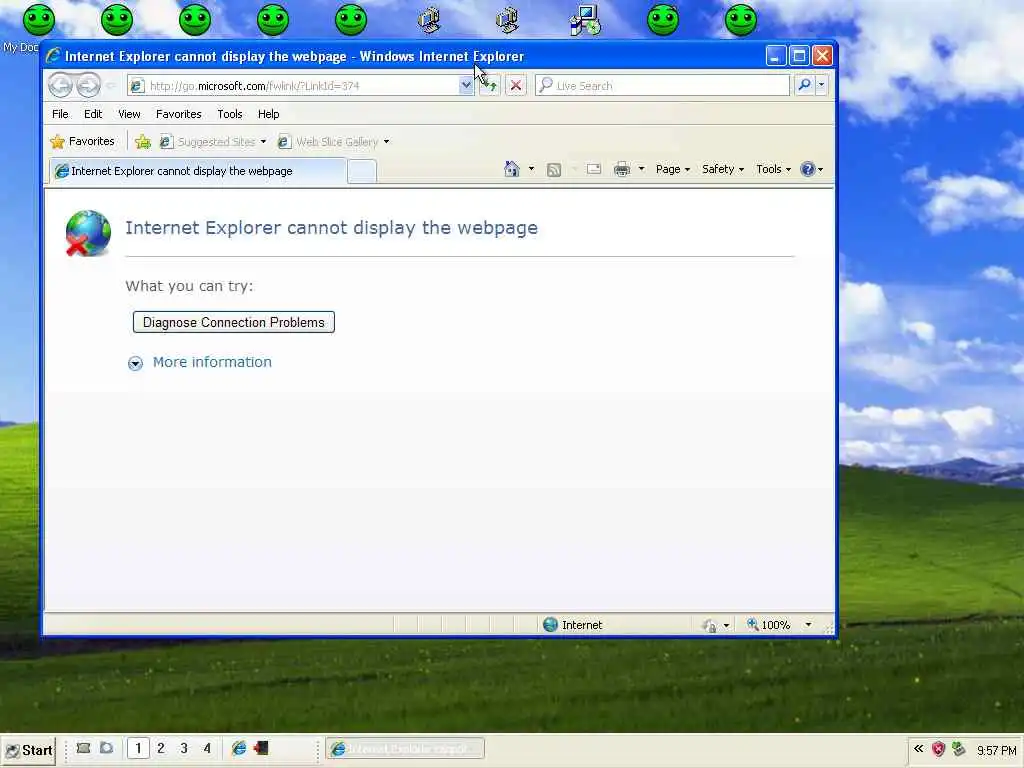
Task: Go forward with the Forward arrow button
Action: [x=89, y=85]
